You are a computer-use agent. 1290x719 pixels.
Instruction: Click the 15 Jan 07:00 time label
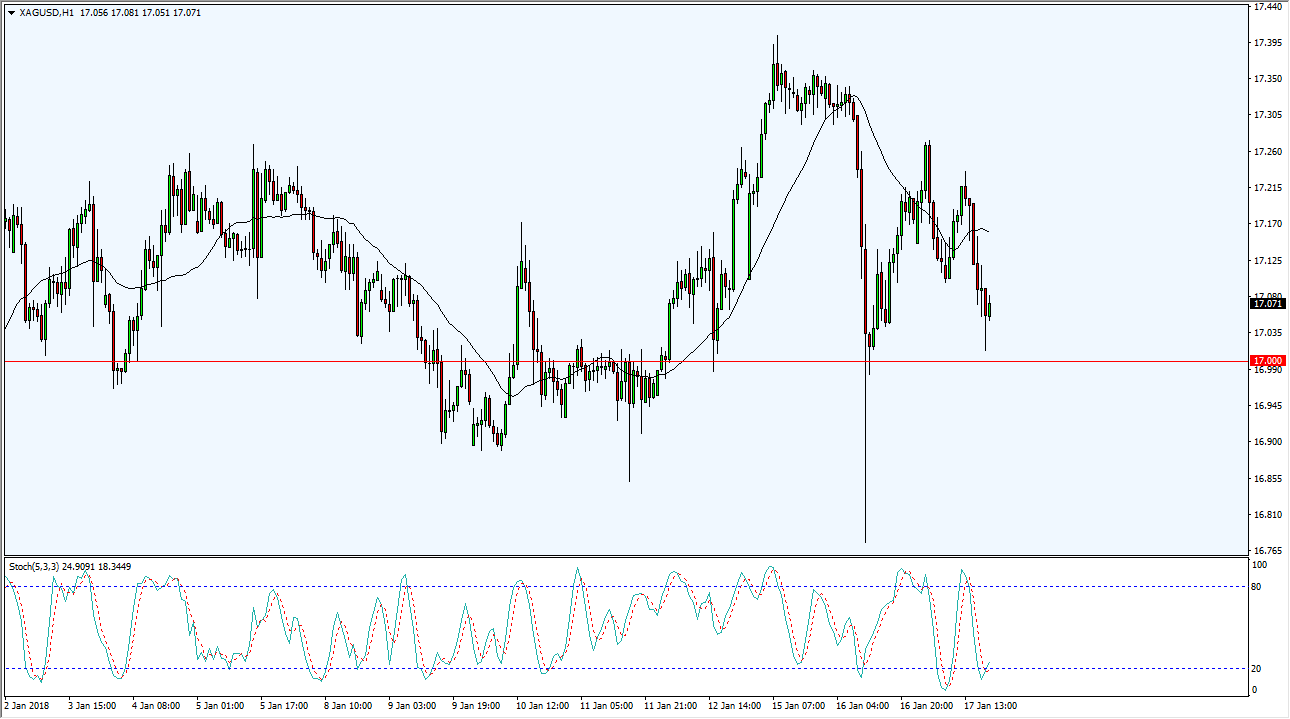tap(800, 705)
